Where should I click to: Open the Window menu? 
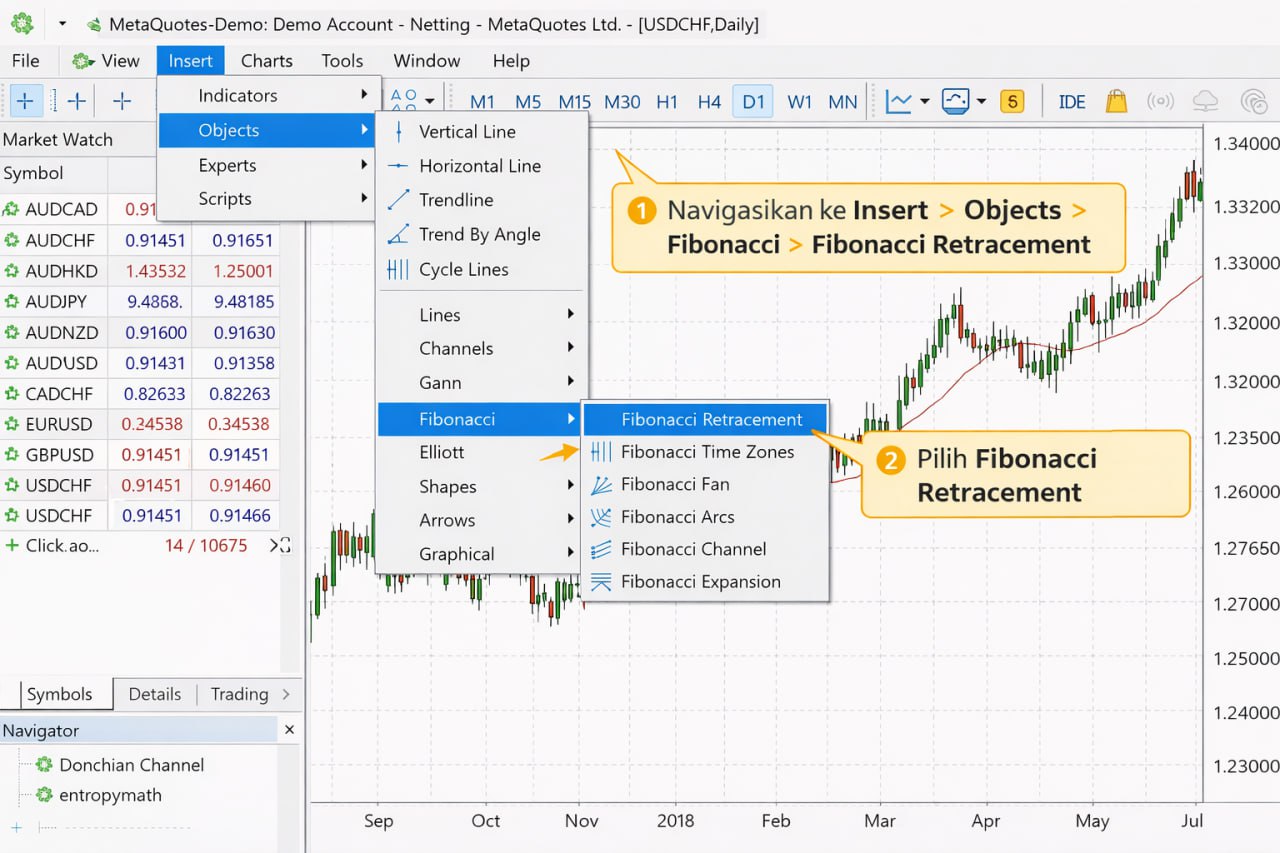pyautogui.click(x=427, y=61)
